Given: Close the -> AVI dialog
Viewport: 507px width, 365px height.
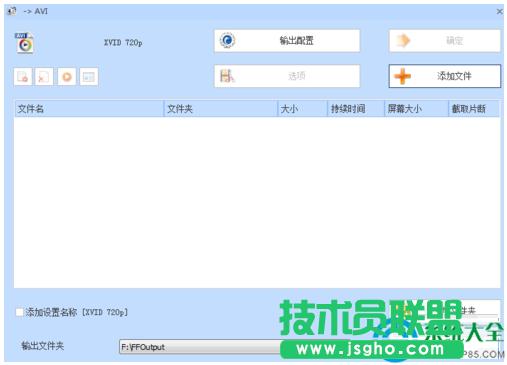Looking at the screenshot, I should [499, 12].
